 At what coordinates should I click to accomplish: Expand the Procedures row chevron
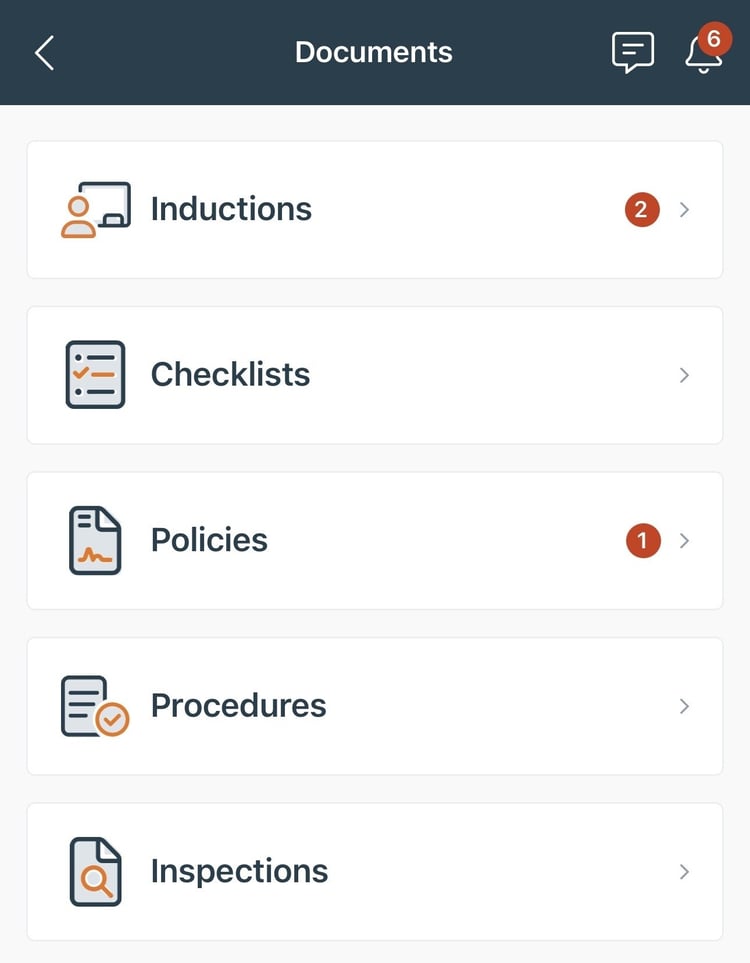click(x=685, y=706)
